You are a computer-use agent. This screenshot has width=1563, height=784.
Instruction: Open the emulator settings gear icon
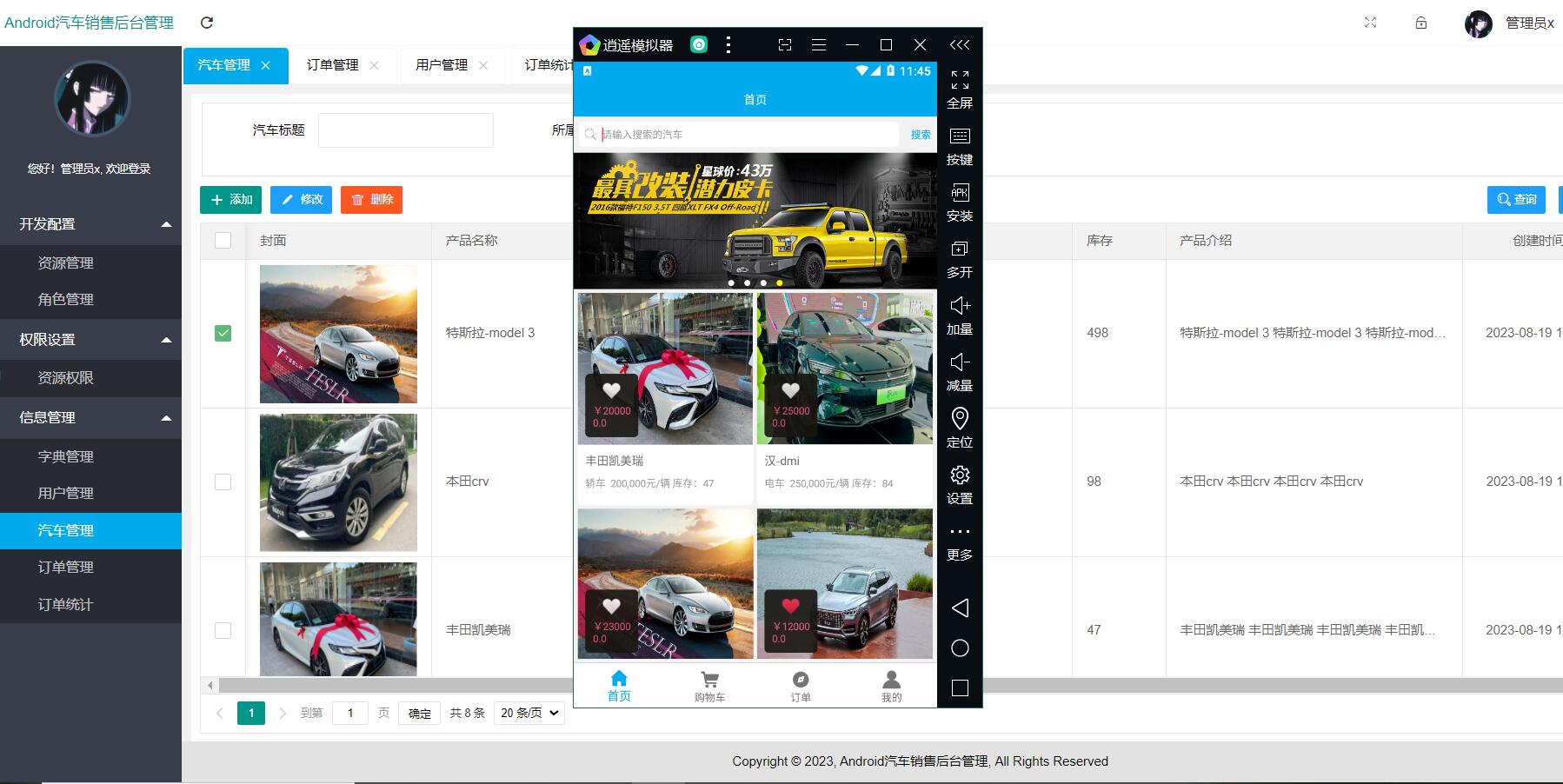pos(960,475)
